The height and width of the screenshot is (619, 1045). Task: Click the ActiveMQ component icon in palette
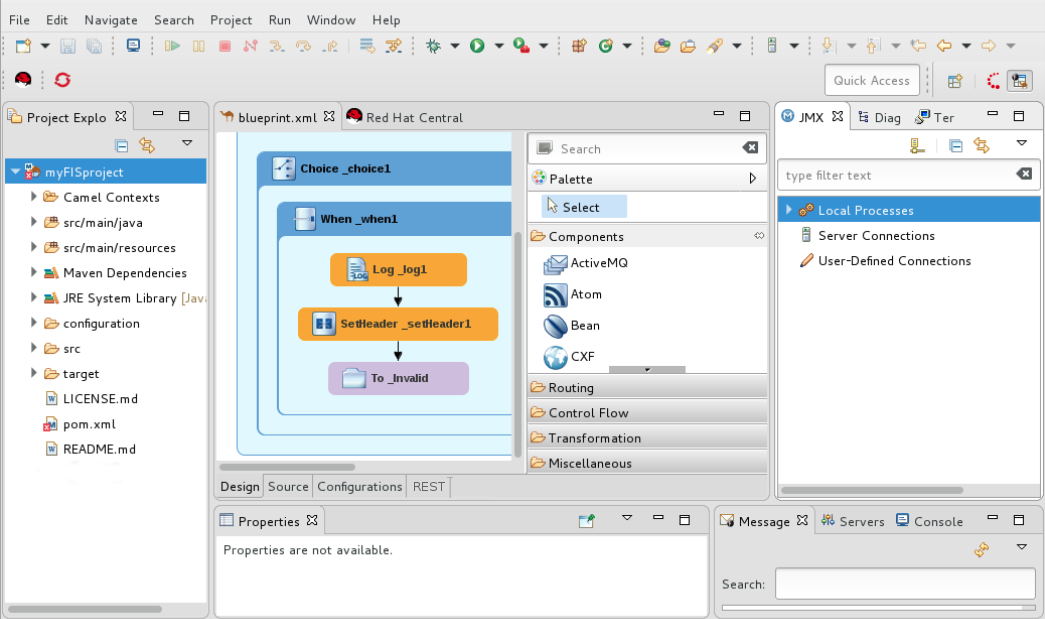[556, 264]
